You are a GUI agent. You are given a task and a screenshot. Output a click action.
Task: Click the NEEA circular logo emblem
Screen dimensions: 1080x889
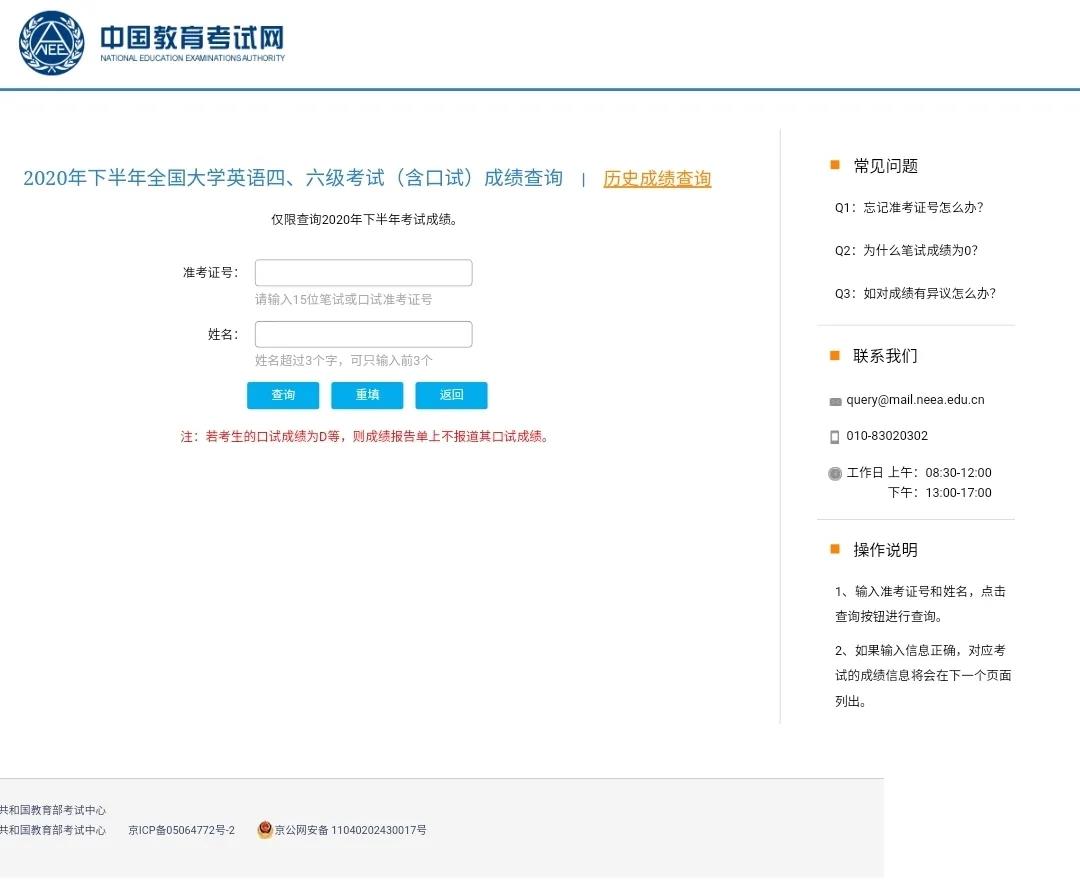click(52, 43)
